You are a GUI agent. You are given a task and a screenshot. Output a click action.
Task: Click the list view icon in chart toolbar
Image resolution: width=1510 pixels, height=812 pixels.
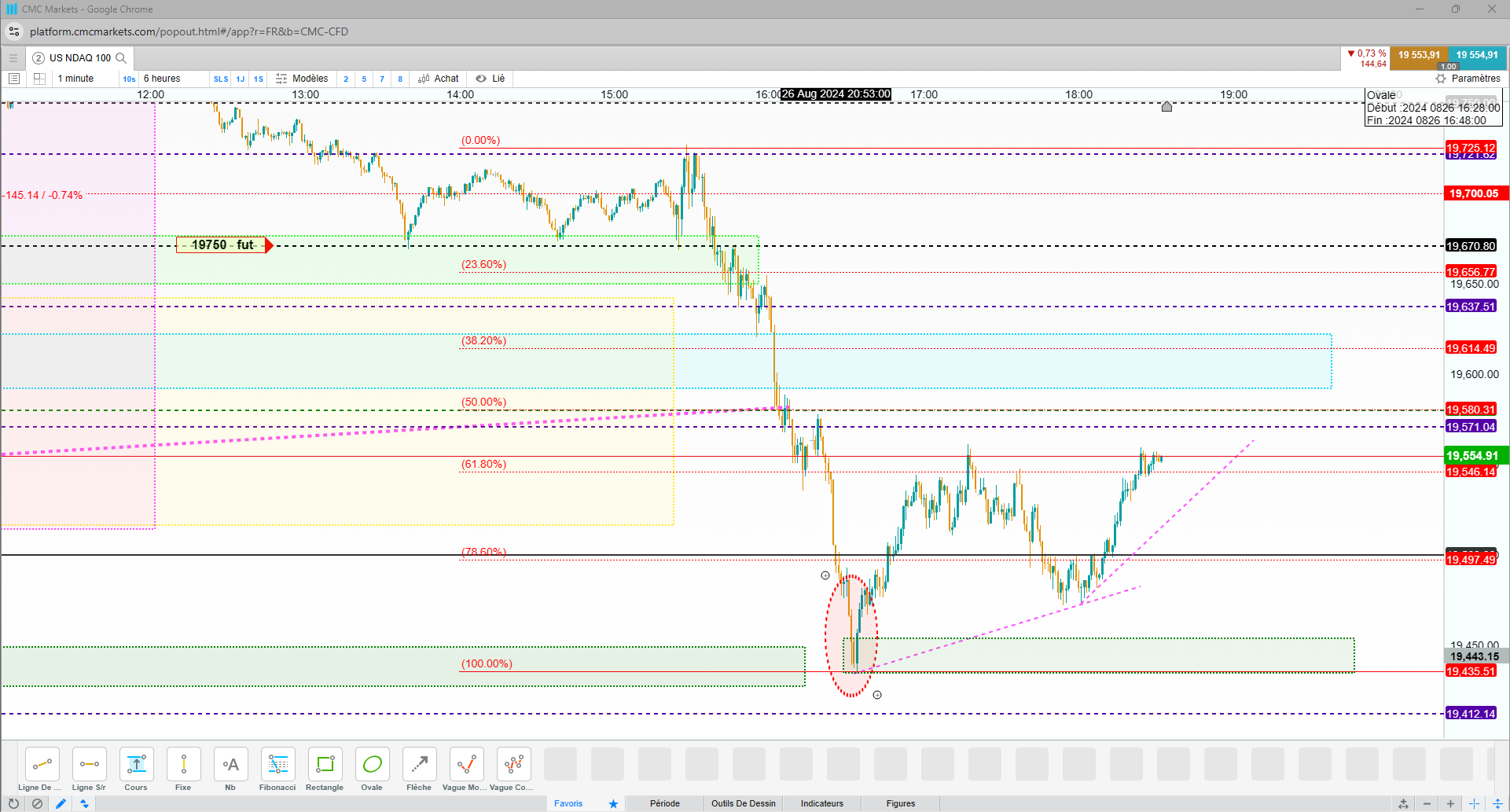click(x=14, y=79)
